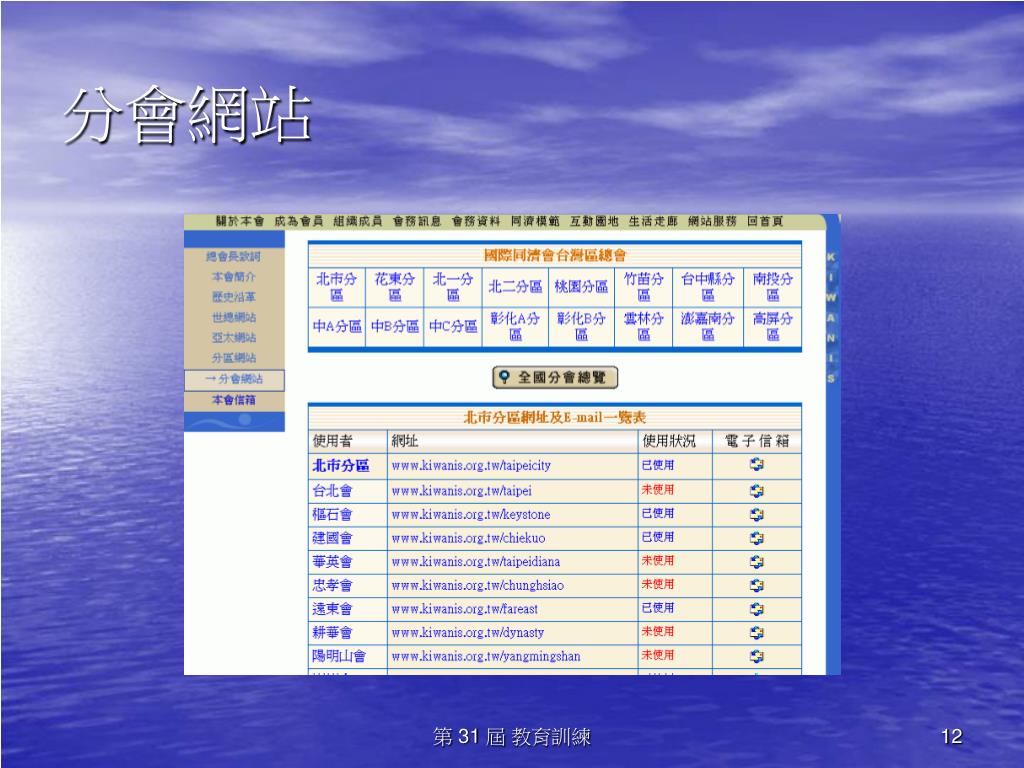Open the 高屏分區 district link
1024x768 pixels.
pos(773,327)
